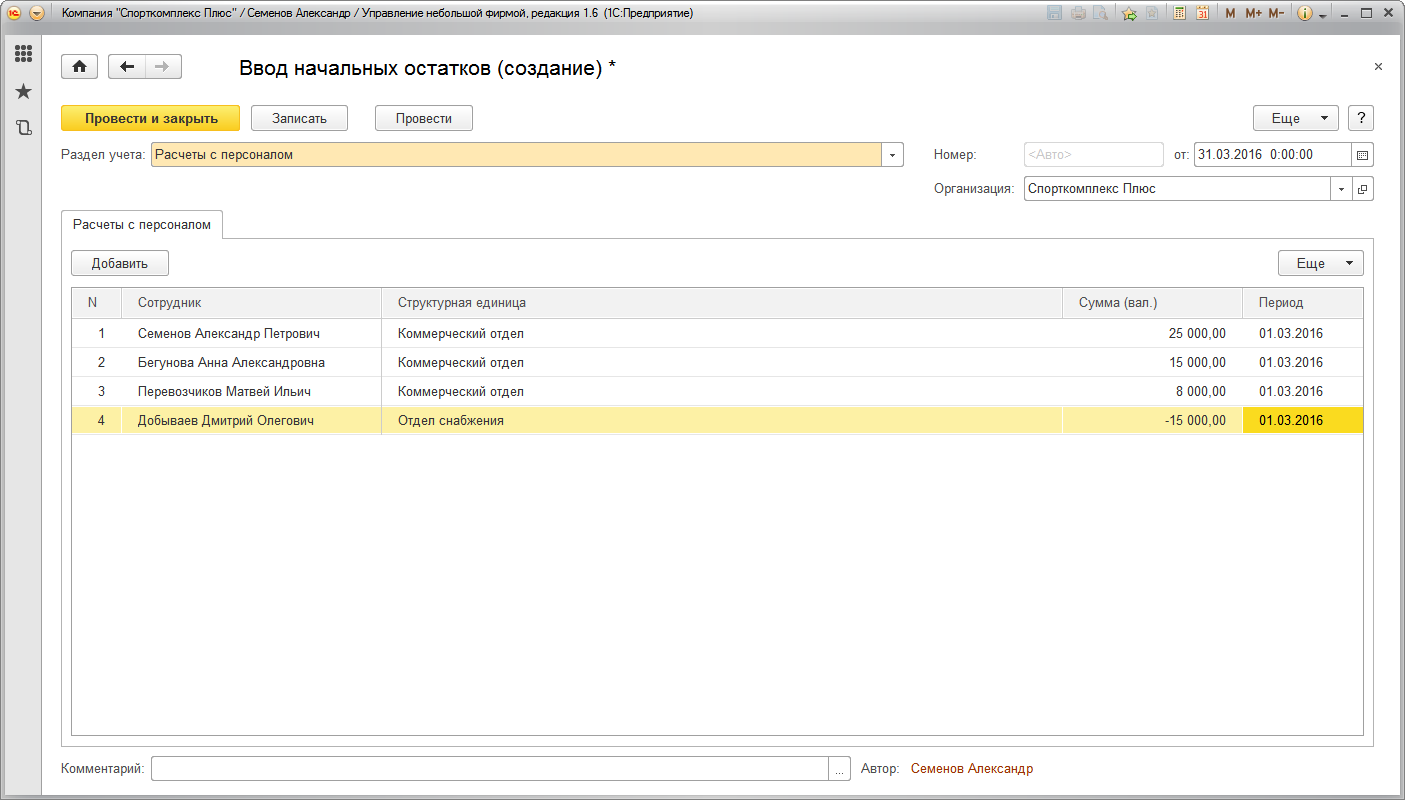Click the Комментарий input field
Screen dimensions: 1405x800
[490, 768]
